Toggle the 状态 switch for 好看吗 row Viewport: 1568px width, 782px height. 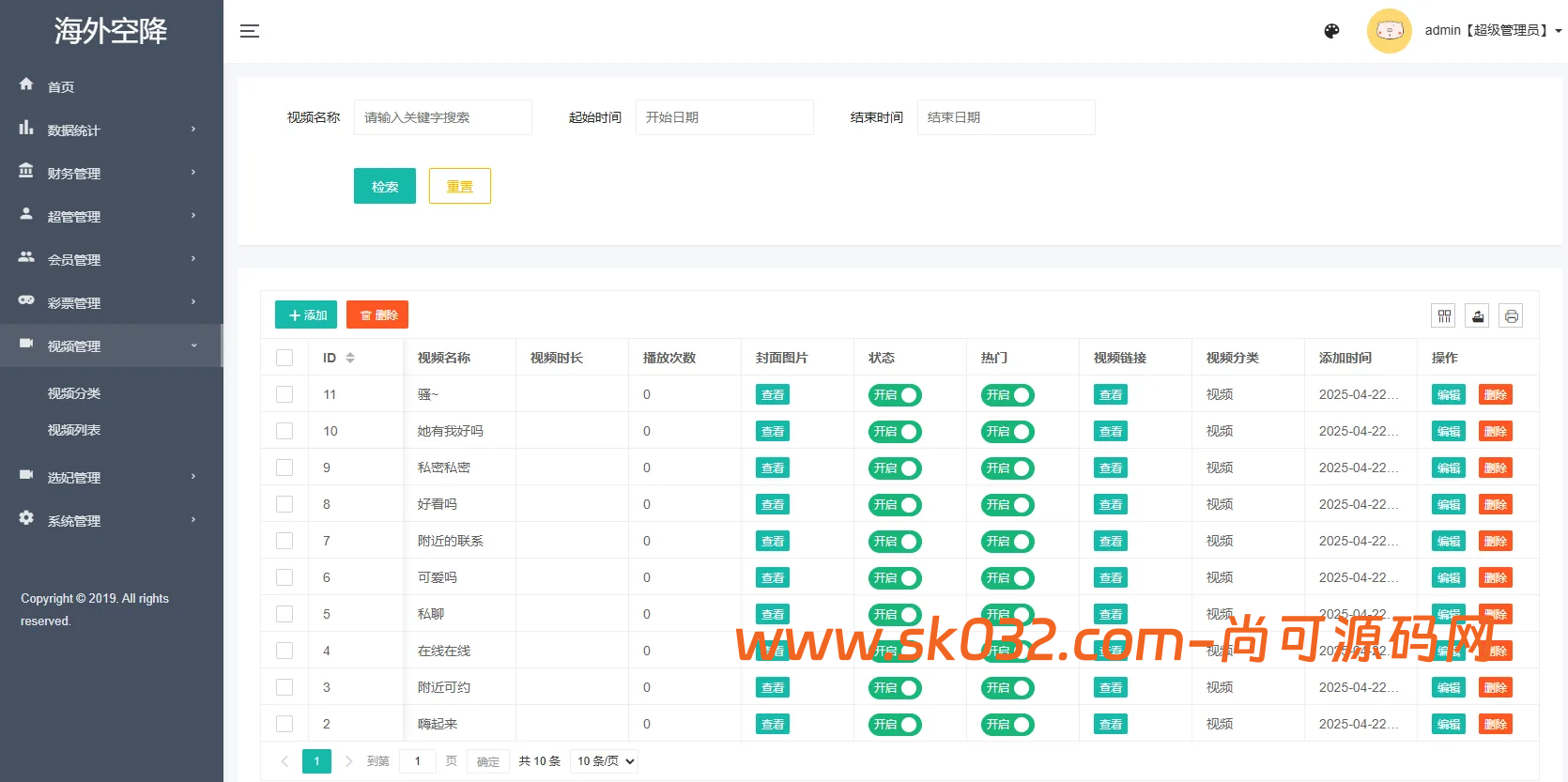(x=895, y=505)
